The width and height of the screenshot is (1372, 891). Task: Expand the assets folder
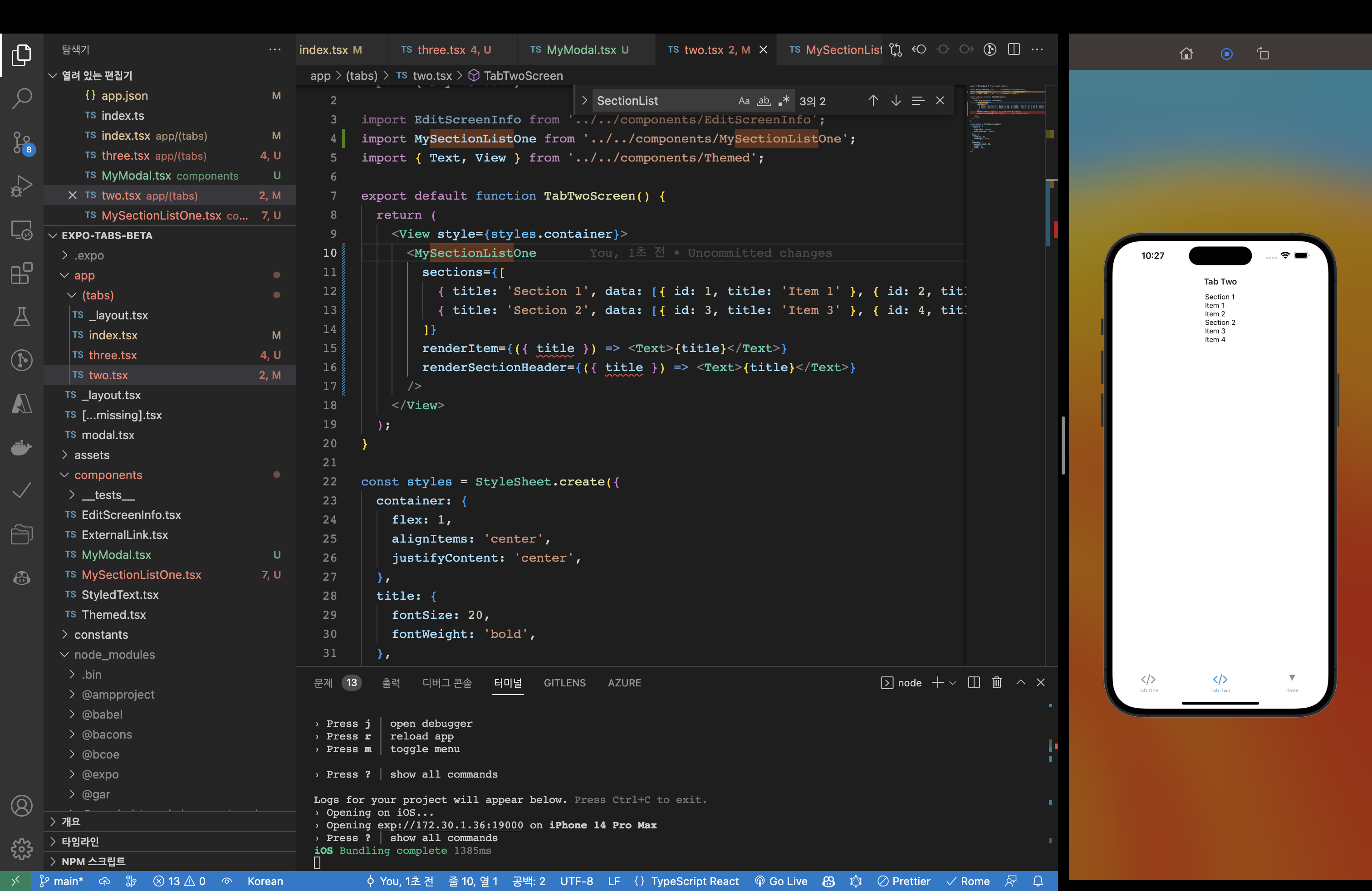(x=92, y=455)
